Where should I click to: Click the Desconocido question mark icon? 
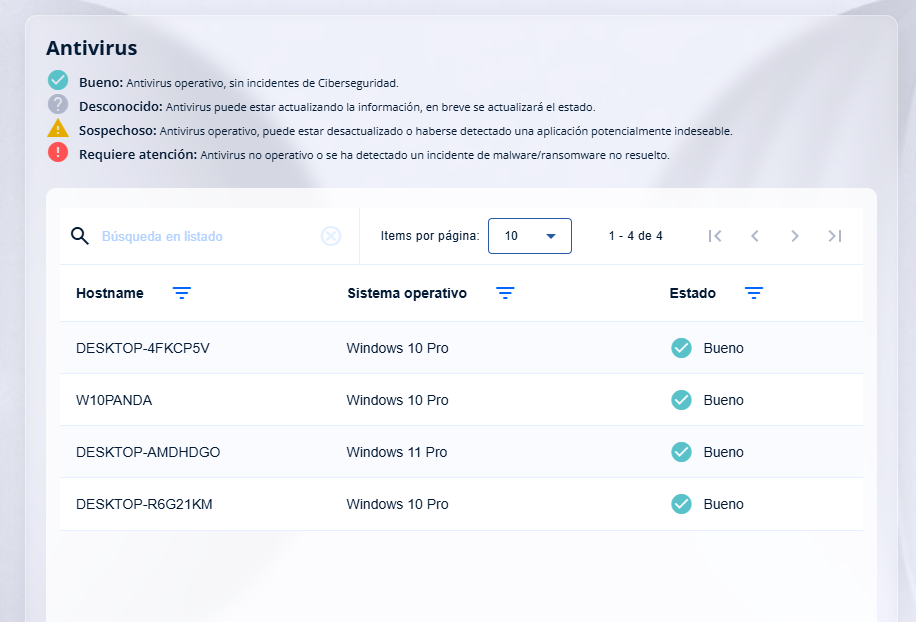[58, 104]
